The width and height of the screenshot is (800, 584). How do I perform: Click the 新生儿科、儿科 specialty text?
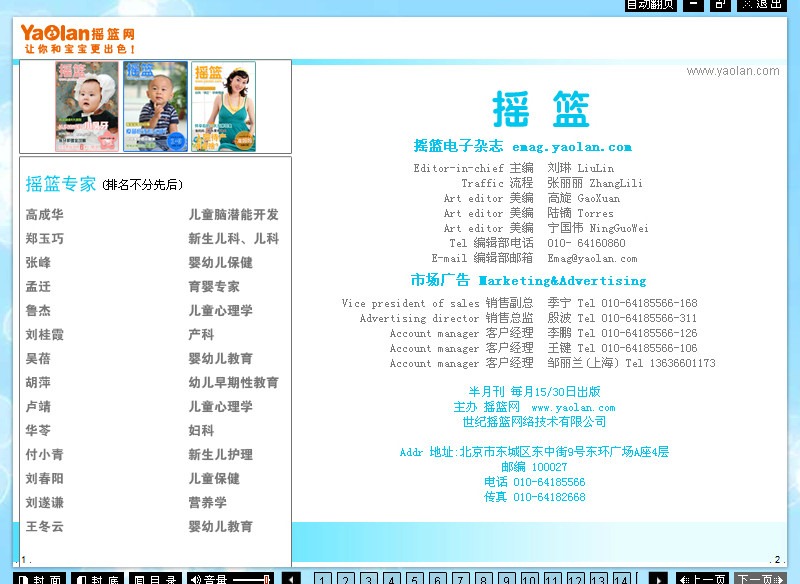pyautogui.click(x=234, y=238)
